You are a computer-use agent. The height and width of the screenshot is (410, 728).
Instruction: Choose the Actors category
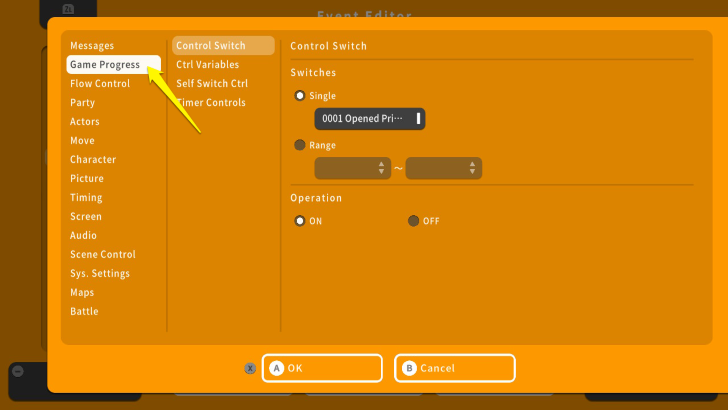84,122
